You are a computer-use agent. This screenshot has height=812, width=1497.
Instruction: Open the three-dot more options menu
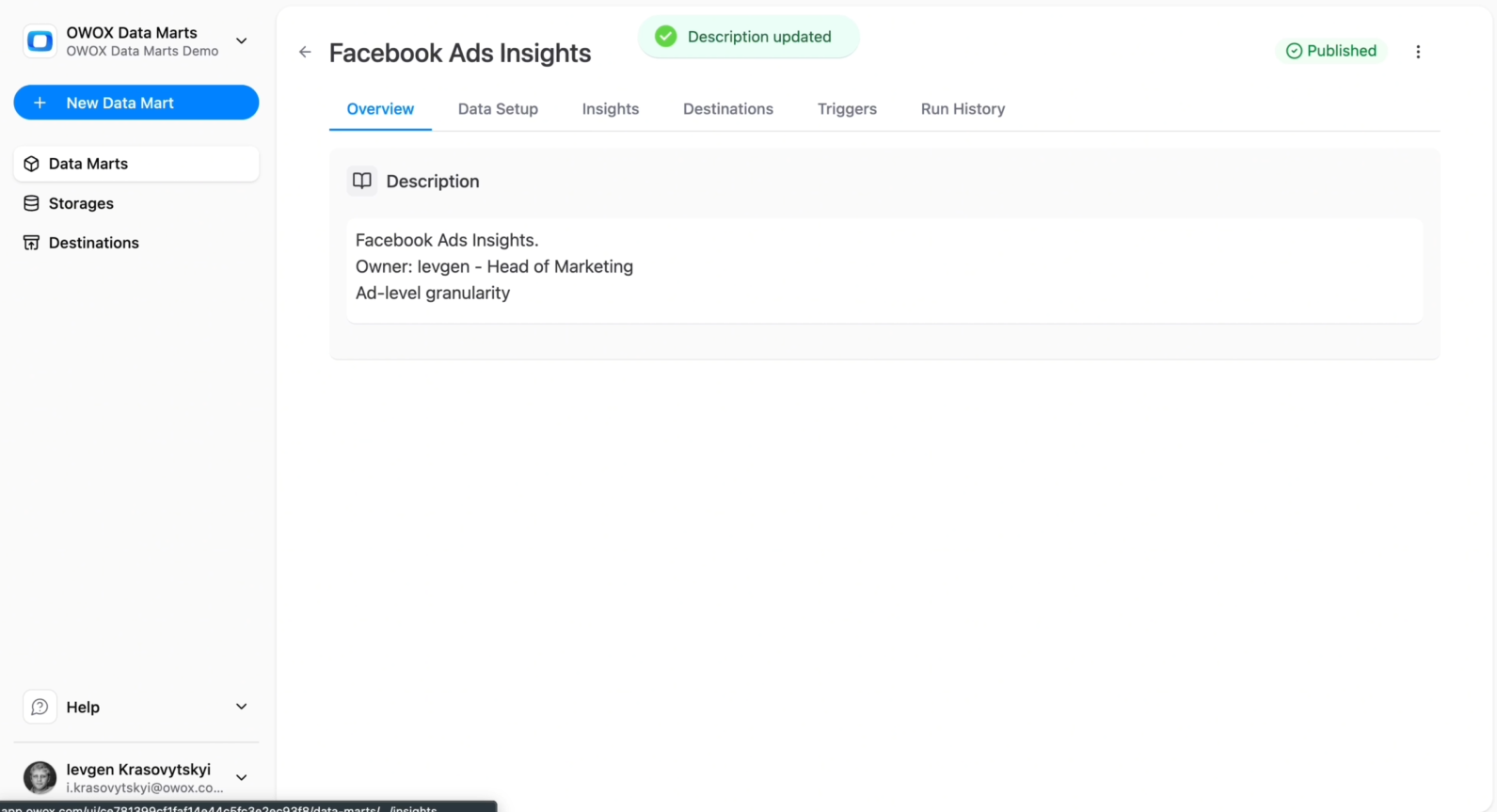click(1418, 52)
